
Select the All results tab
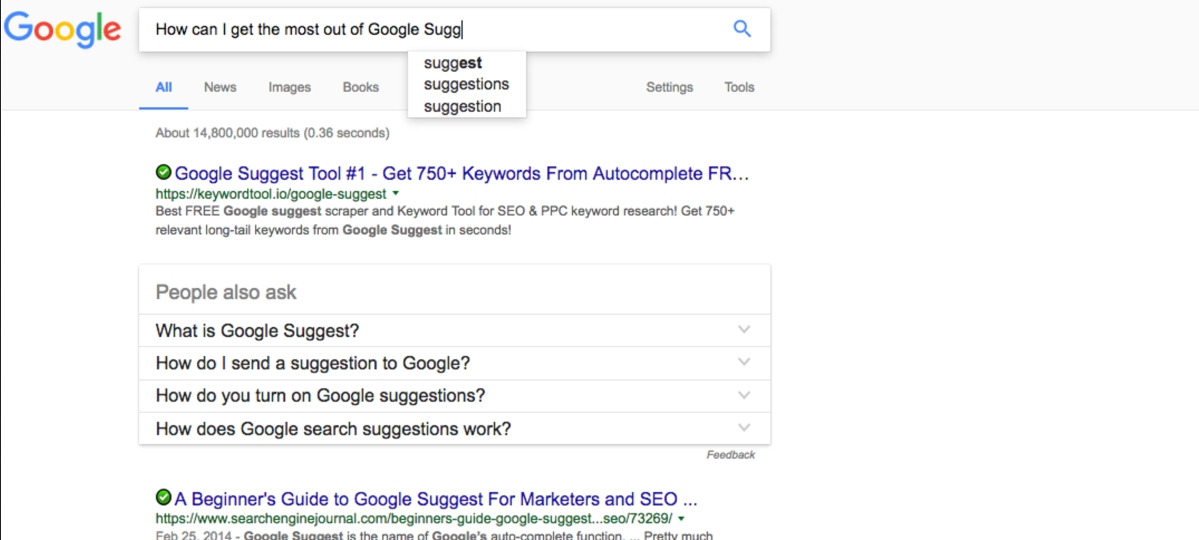(163, 87)
